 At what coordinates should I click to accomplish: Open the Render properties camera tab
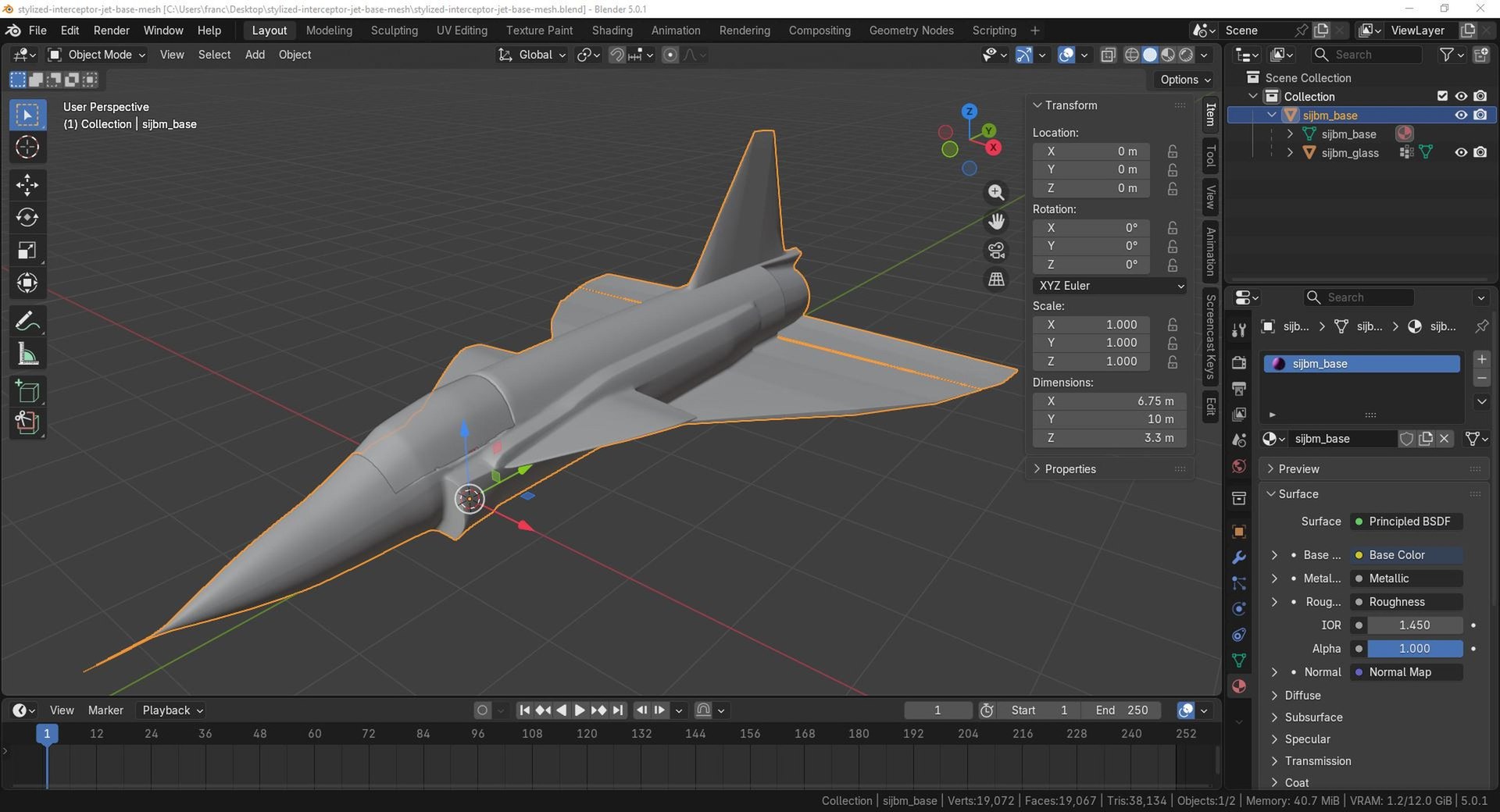[x=1238, y=362]
